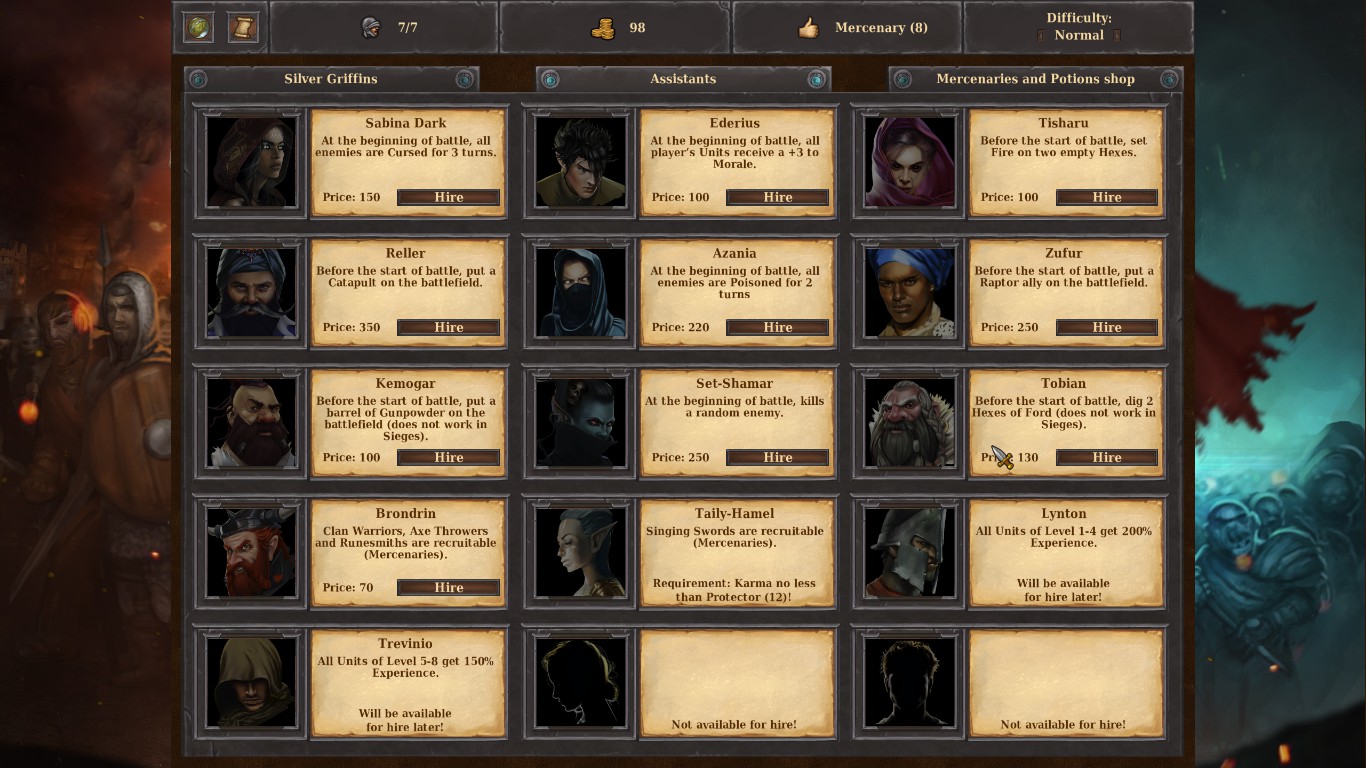
Task: Hire Reller the catapult assistant
Action: point(449,327)
